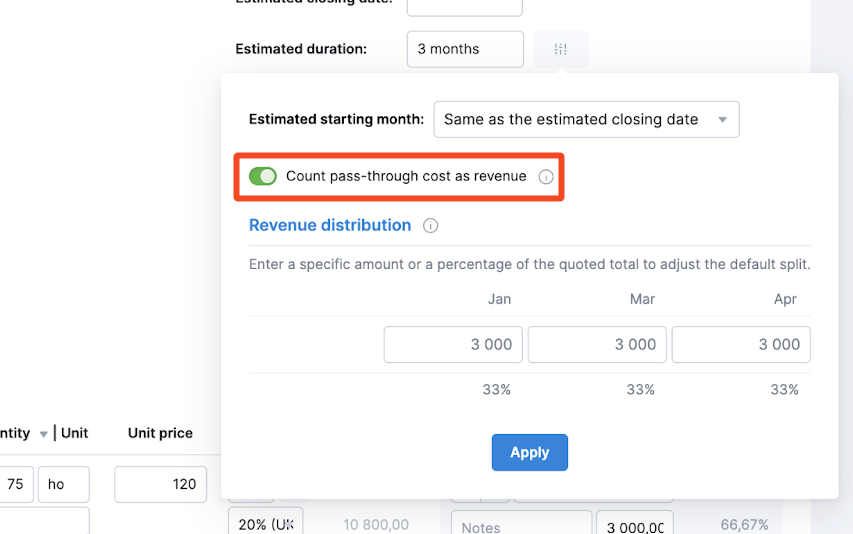853x534 pixels.
Task: Click the unit field showing ho
Action: (x=64, y=485)
